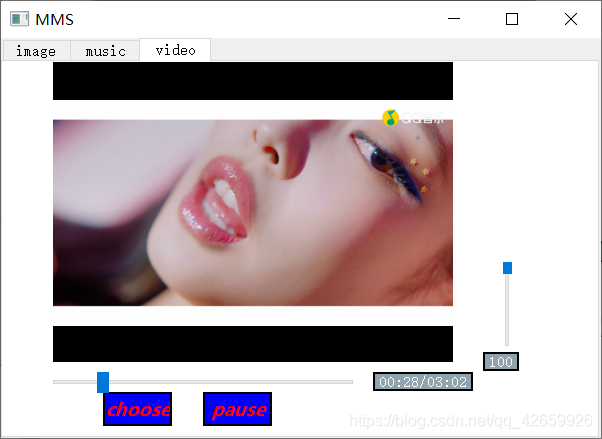Open the music tab
This screenshot has width=602, height=439.
105,51
